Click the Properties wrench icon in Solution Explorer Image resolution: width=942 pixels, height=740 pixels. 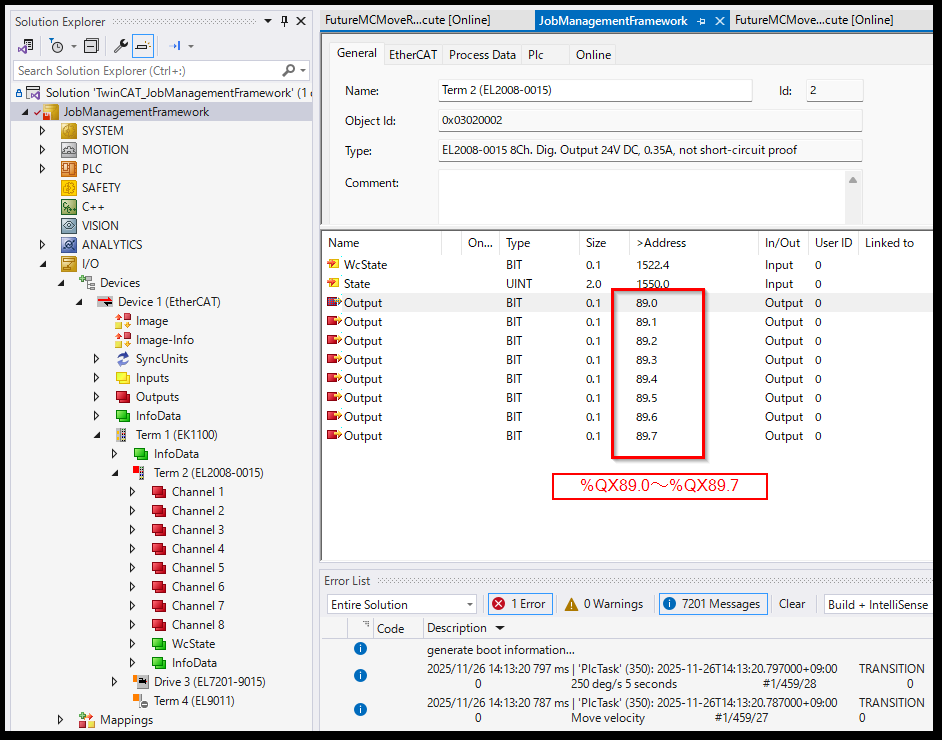pyautogui.click(x=121, y=46)
